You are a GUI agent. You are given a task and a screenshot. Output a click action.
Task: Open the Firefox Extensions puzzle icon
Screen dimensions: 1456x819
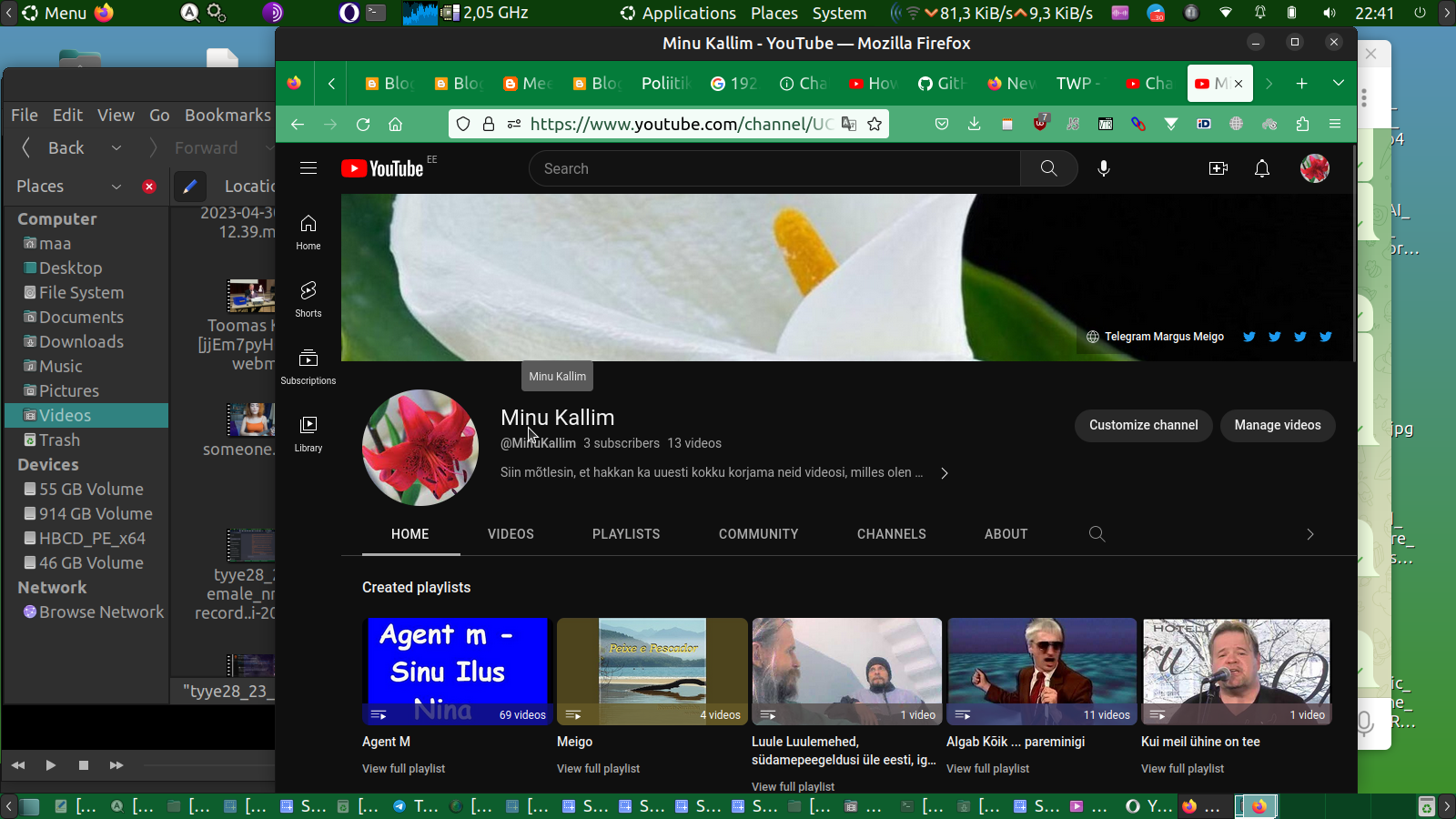tap(1302, 124)
